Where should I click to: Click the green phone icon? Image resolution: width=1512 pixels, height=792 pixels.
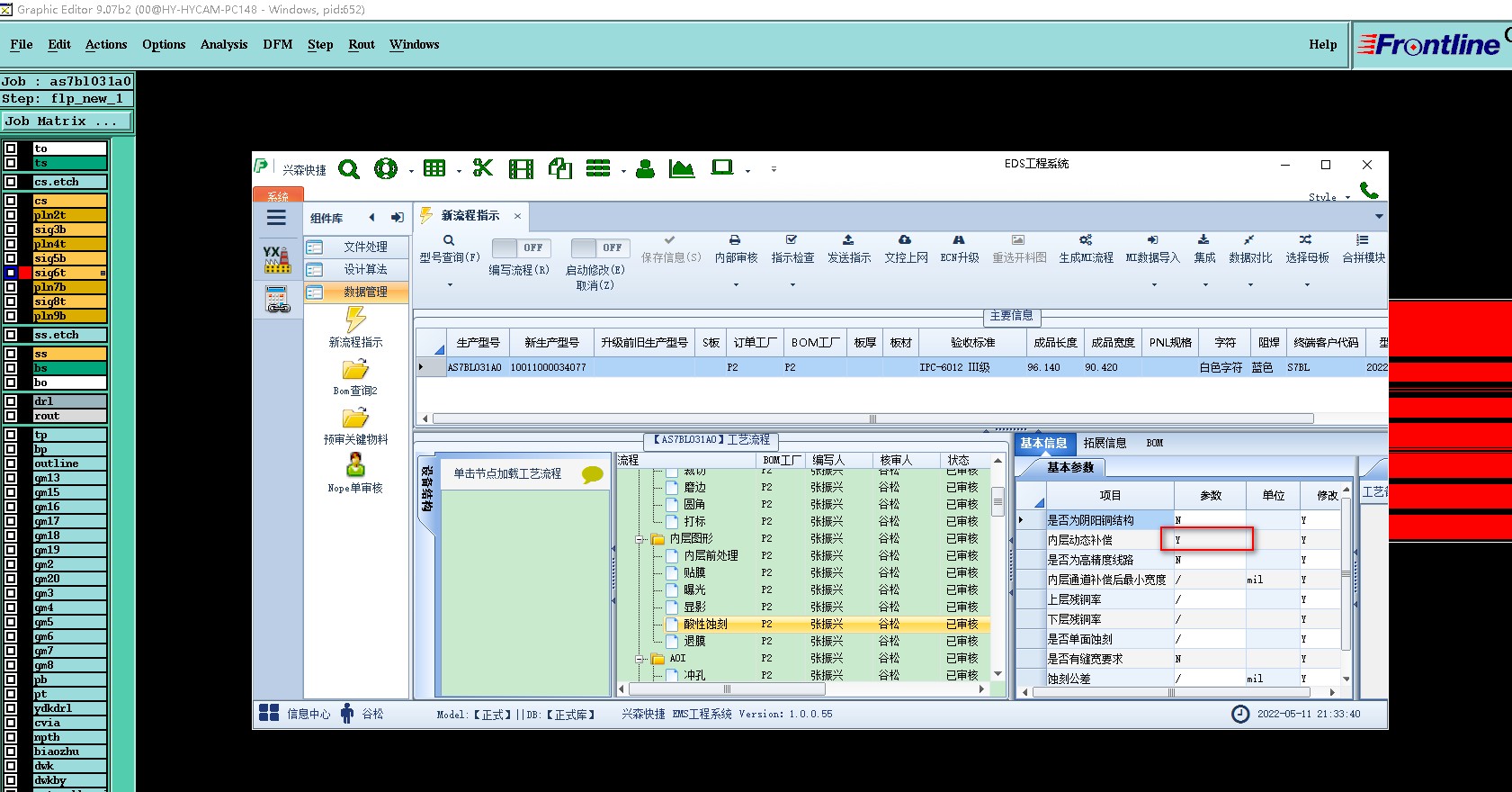point(1369,190)
